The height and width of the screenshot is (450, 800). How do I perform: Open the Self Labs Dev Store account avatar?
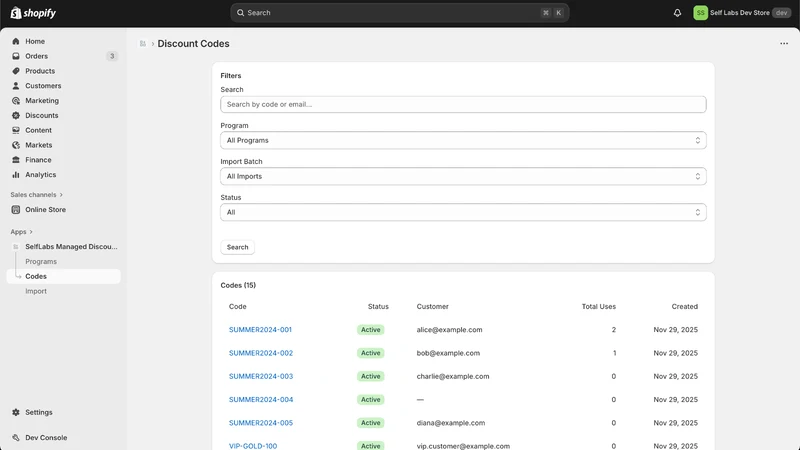click(701, 13)
